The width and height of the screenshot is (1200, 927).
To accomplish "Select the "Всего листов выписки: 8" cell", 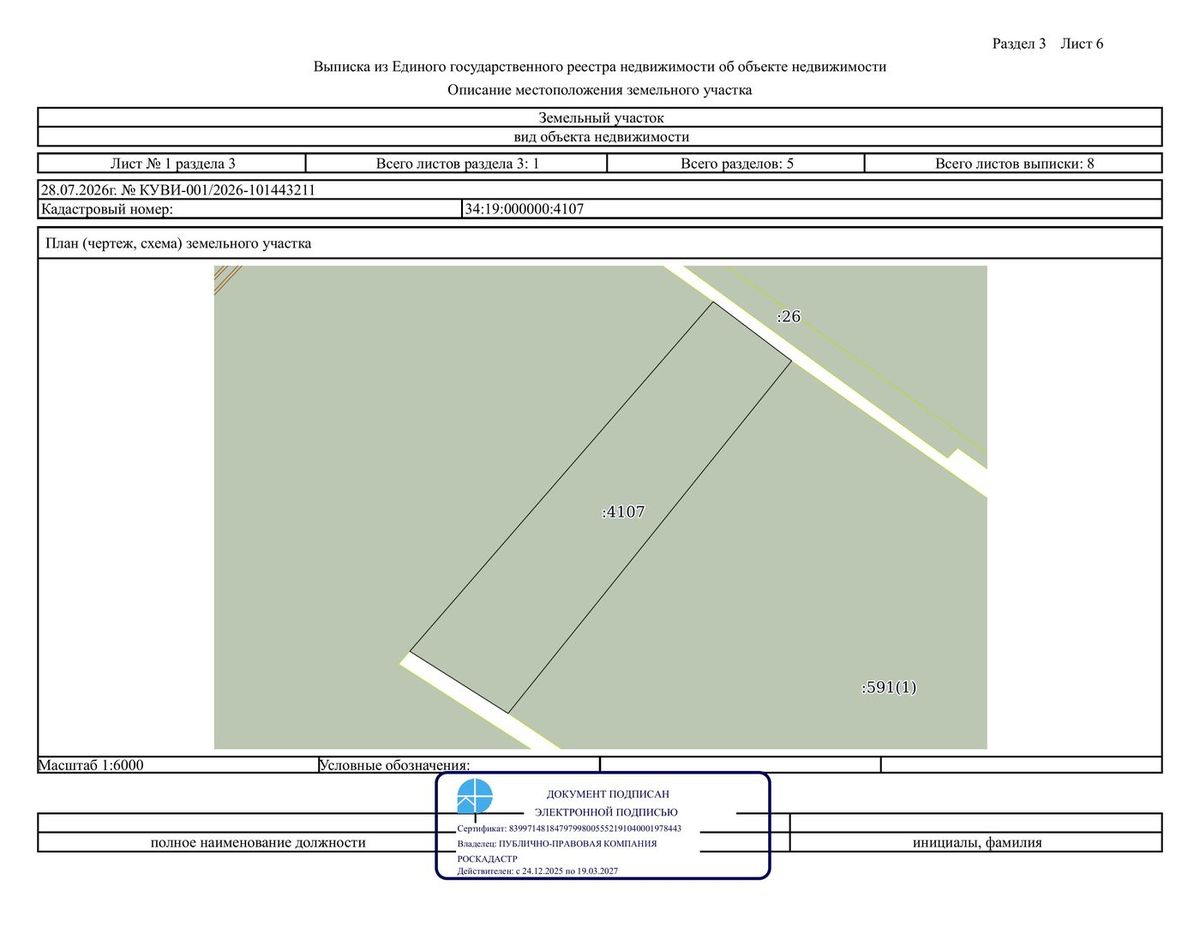I will coord(1013,164).
